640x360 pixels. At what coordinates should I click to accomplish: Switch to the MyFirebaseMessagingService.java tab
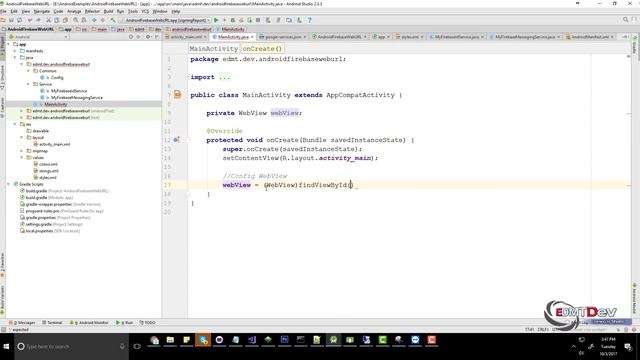[x=524, y=37]
